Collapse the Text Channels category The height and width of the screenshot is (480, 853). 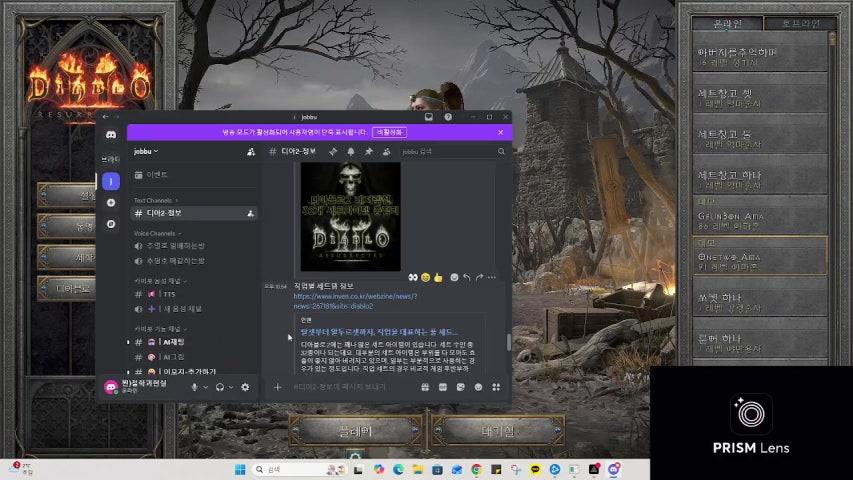155,200
